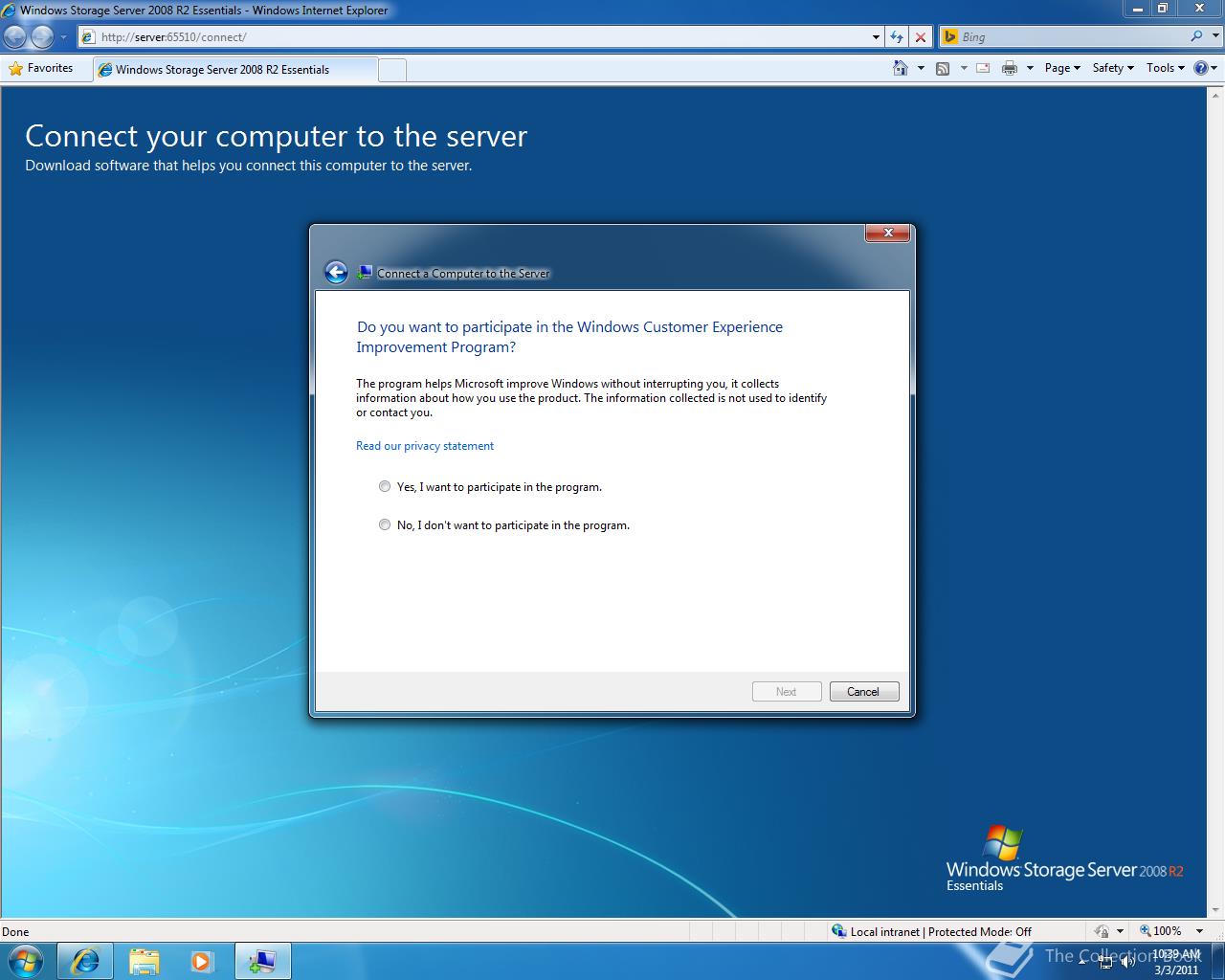Open the Page menu

[x=1062, y=68]
